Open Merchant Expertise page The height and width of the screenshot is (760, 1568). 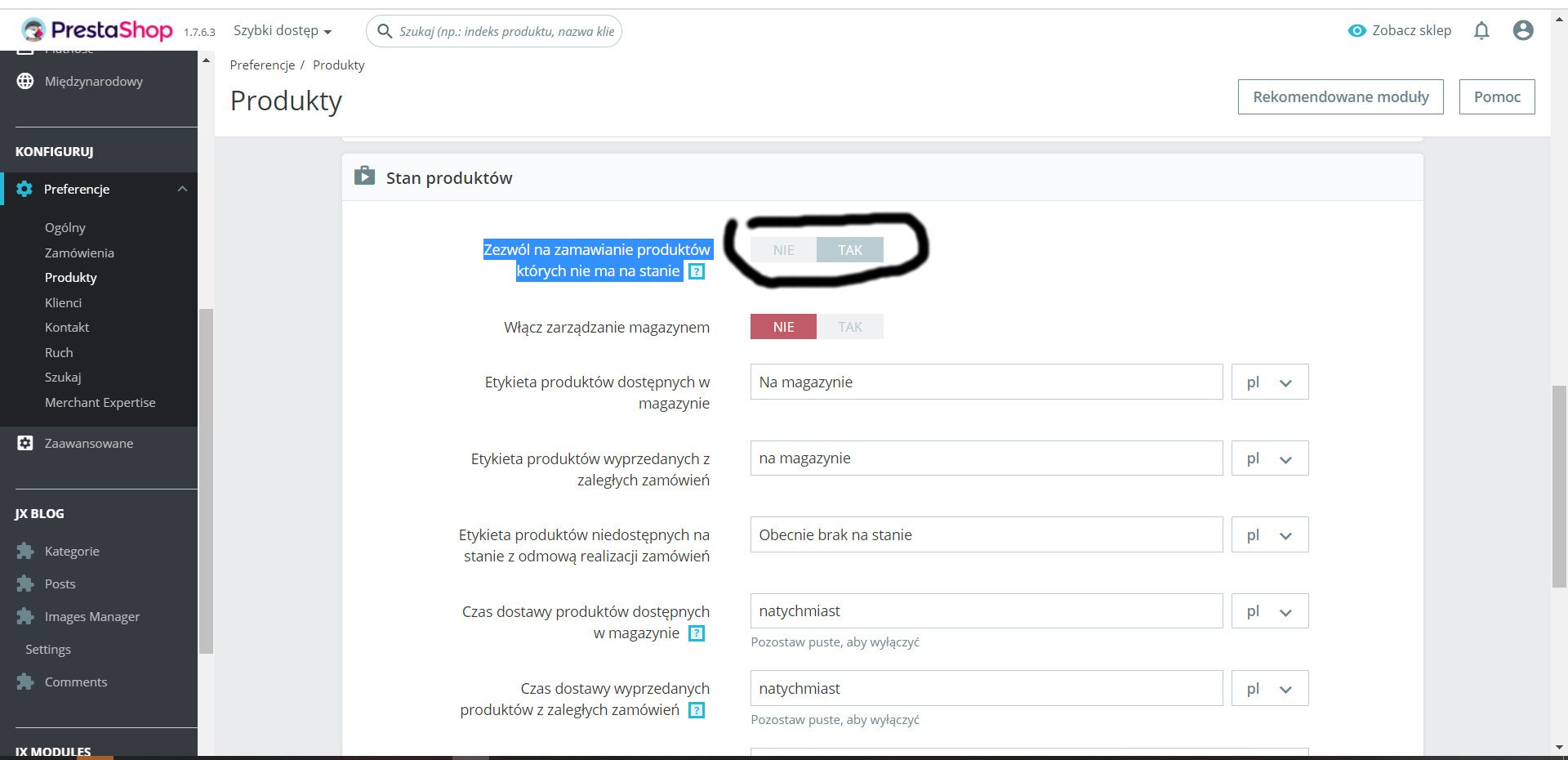pos(100,402)
